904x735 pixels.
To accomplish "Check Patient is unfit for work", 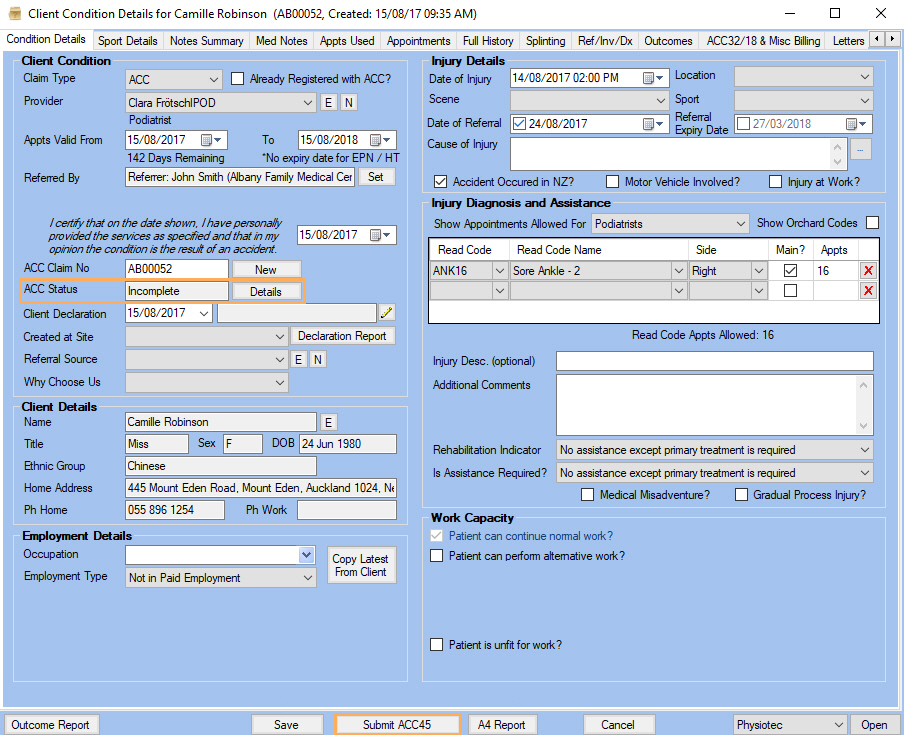I will tap(437, 645).
